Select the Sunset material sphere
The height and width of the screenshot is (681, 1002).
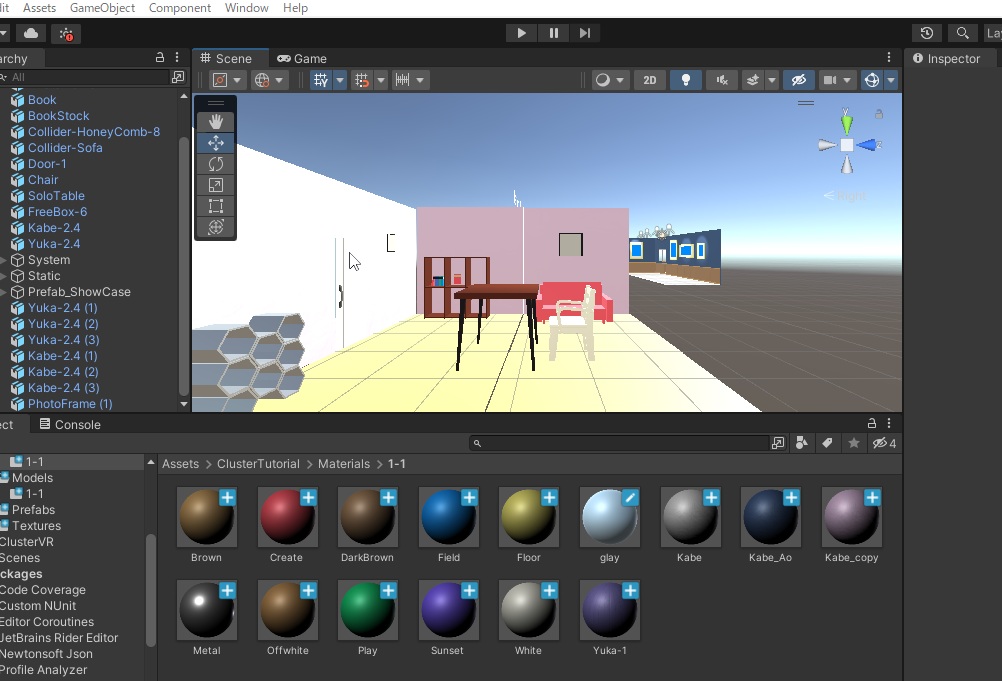(x=447, y=610)
